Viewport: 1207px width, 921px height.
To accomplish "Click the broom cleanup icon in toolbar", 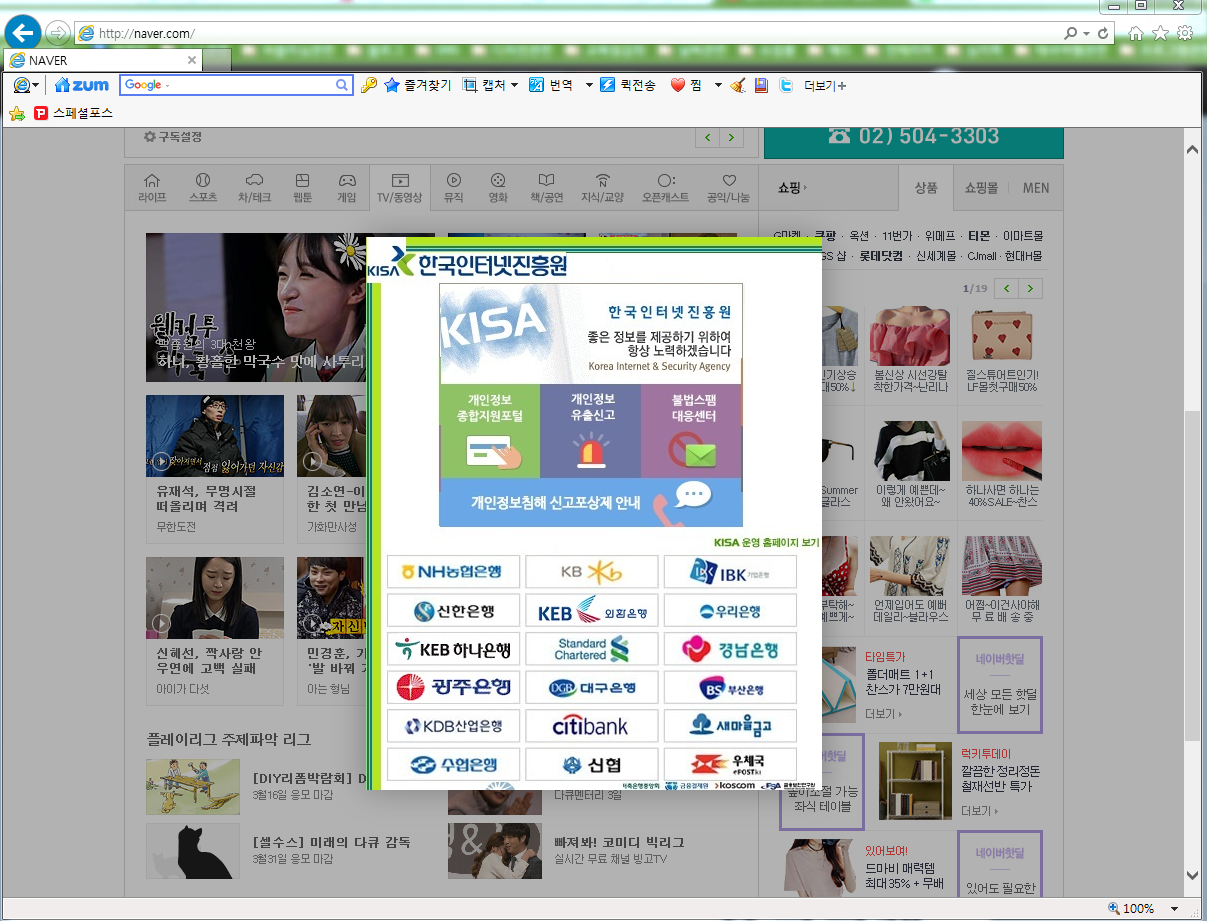I will [738, 86].
